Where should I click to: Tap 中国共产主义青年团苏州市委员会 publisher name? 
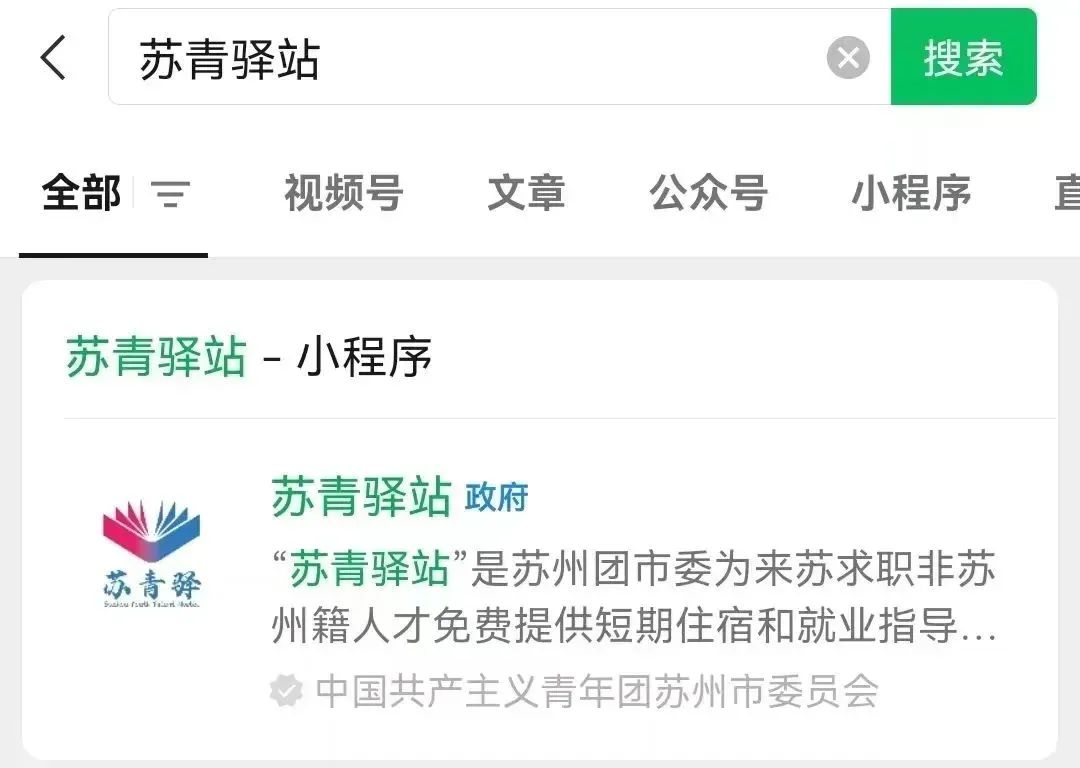[596, 691]
